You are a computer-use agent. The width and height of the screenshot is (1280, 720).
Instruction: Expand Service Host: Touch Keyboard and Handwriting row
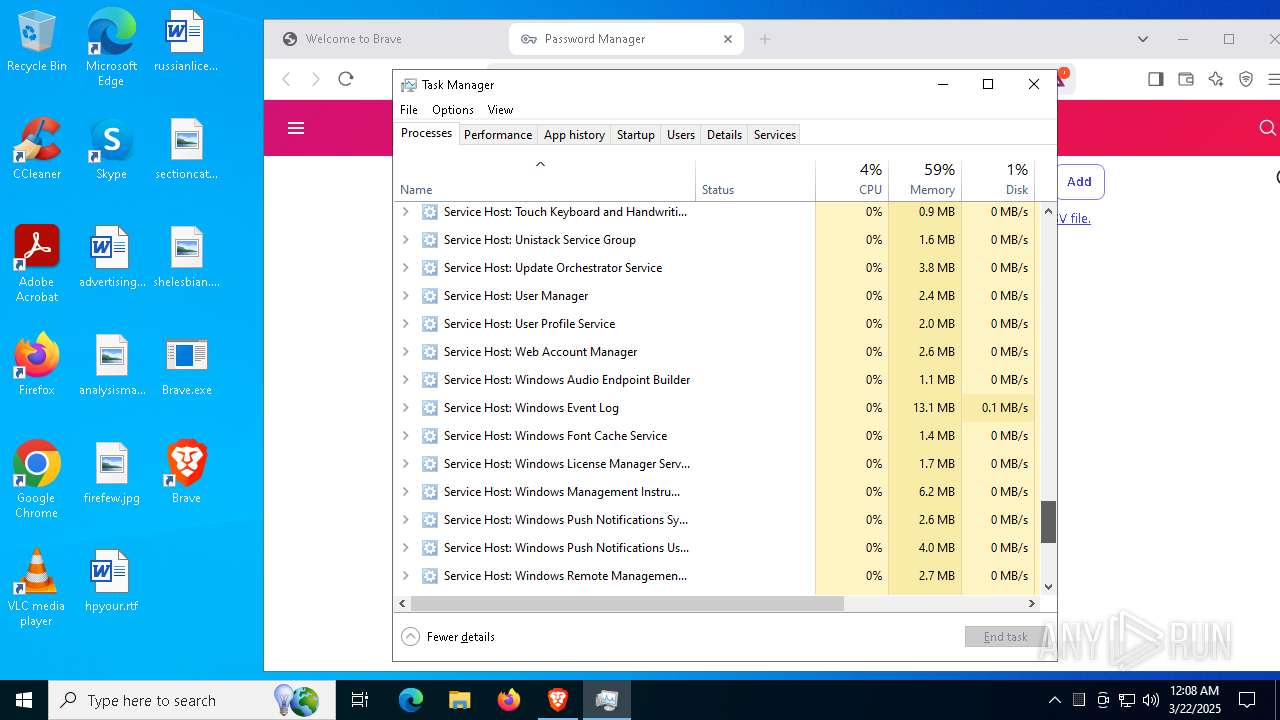pos(405,212)
